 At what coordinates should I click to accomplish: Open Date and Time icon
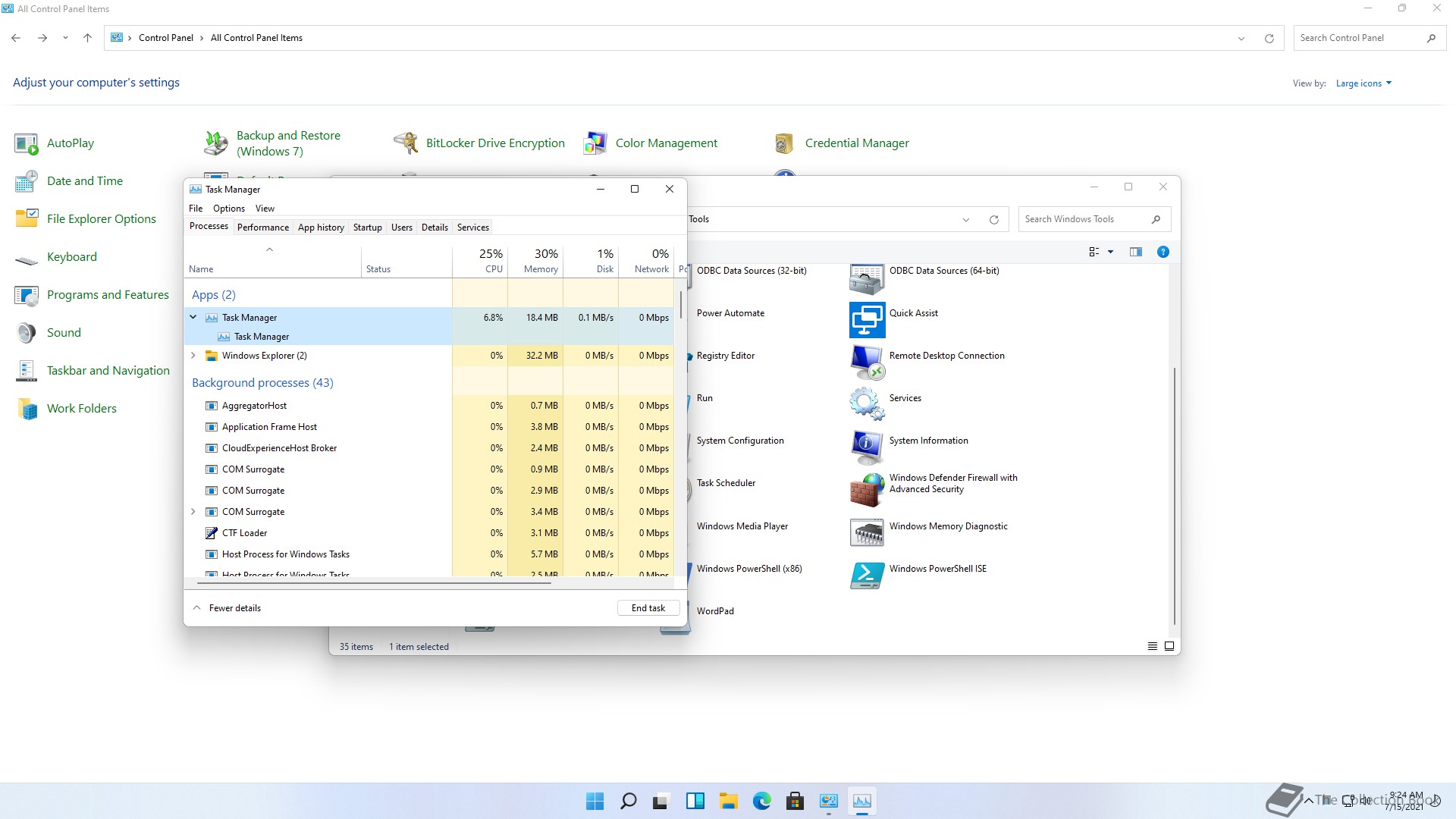click(27, 181)
